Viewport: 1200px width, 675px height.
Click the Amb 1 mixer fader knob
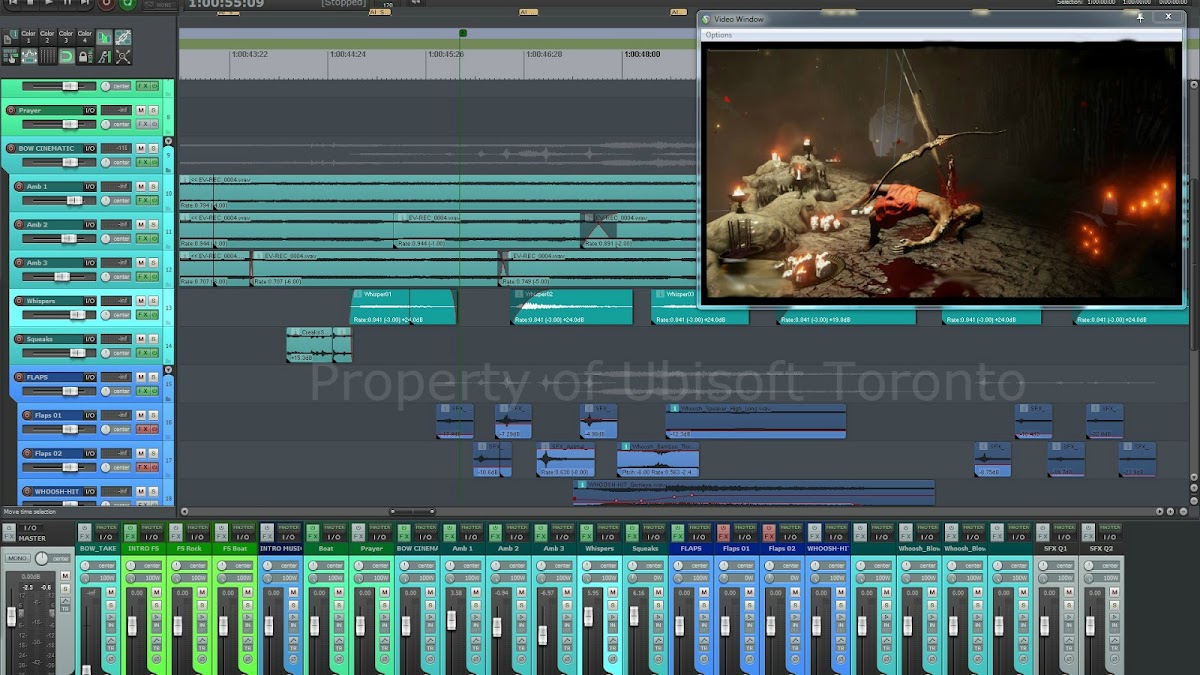(451, 620)
